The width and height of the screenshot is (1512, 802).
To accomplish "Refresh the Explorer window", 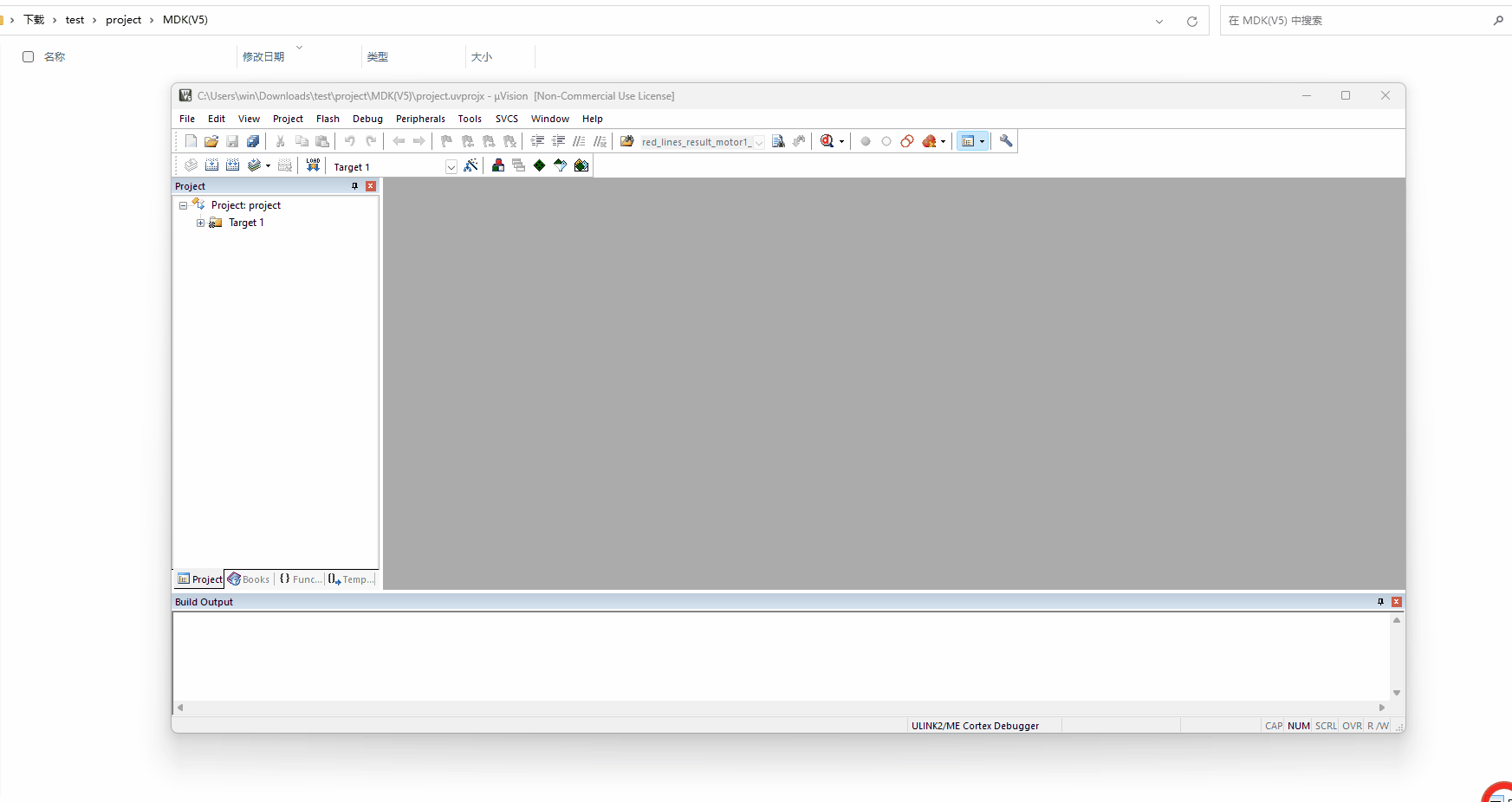I will pyautogui.click(x=1193, y=21).
